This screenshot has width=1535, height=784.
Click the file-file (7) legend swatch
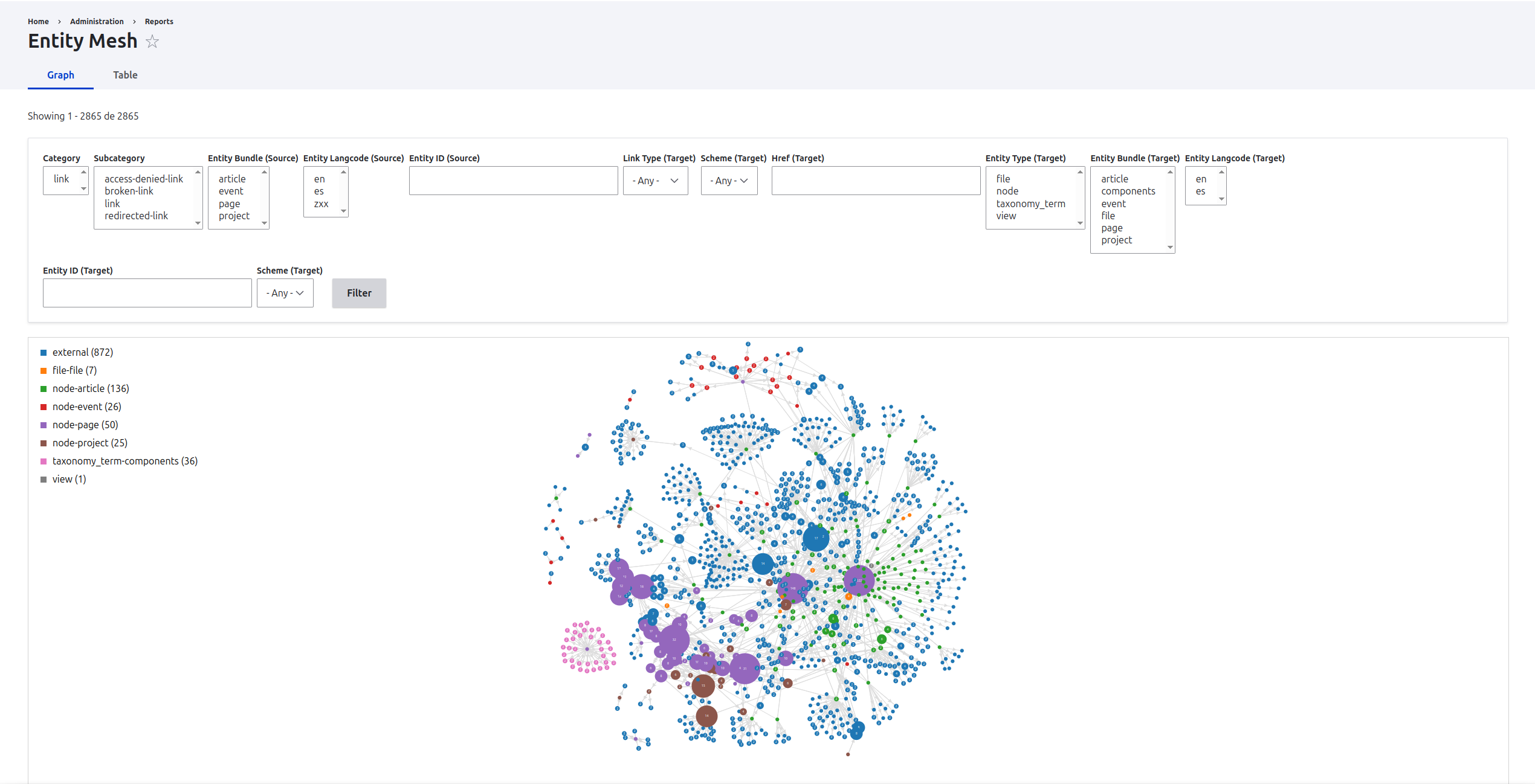pos(44,371)
